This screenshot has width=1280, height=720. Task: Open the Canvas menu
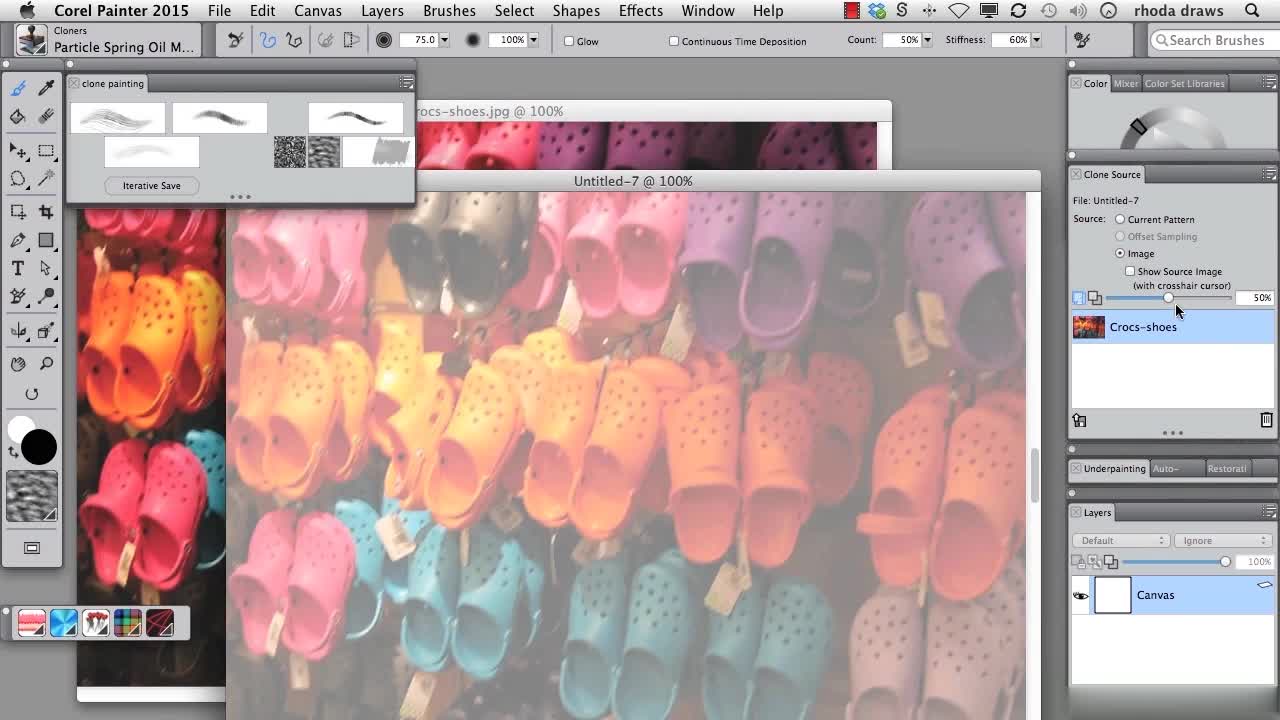318,11
